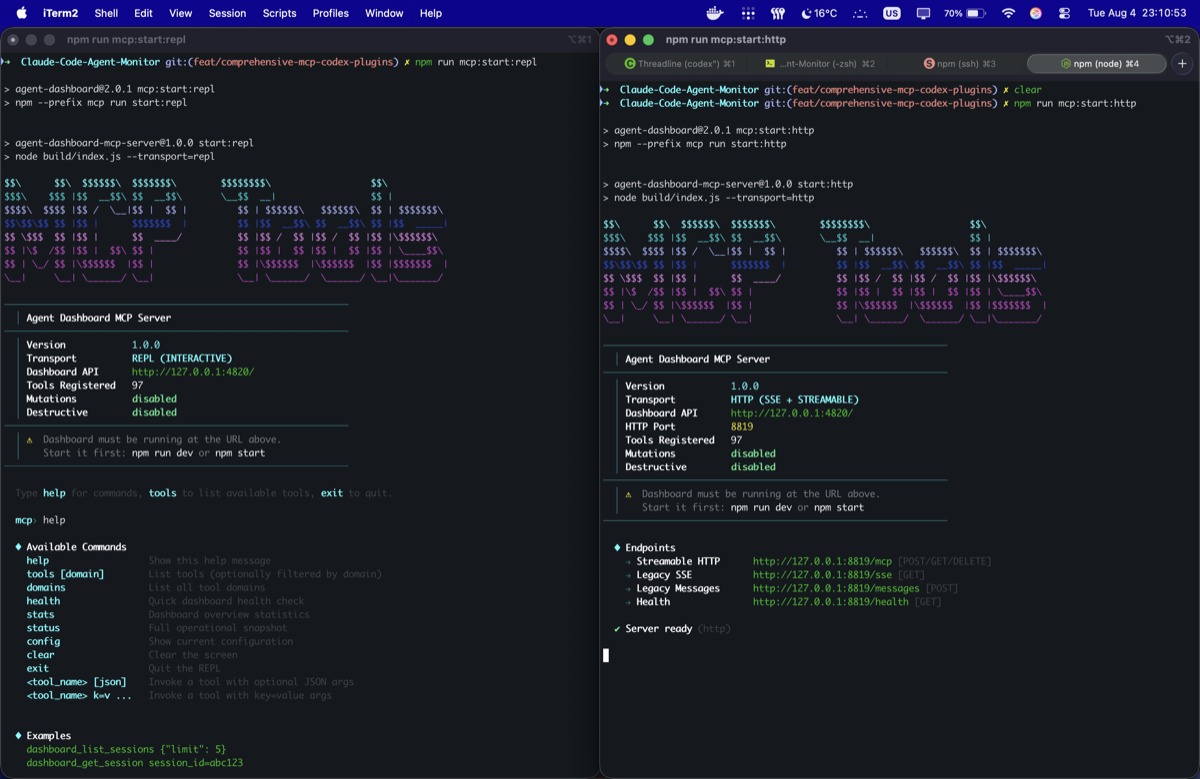This screenshot has height=779, width=1200.
Task: Open the Edit menu
Action: [144, 13]
